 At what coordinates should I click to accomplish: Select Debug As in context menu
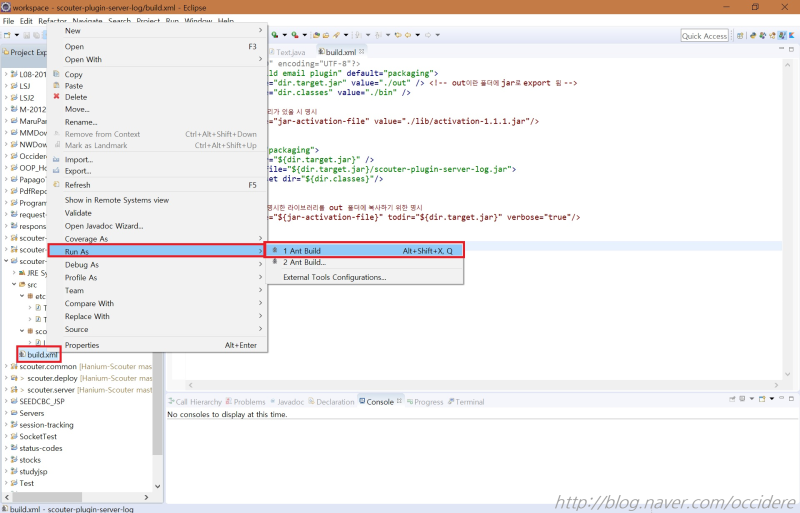157,264
